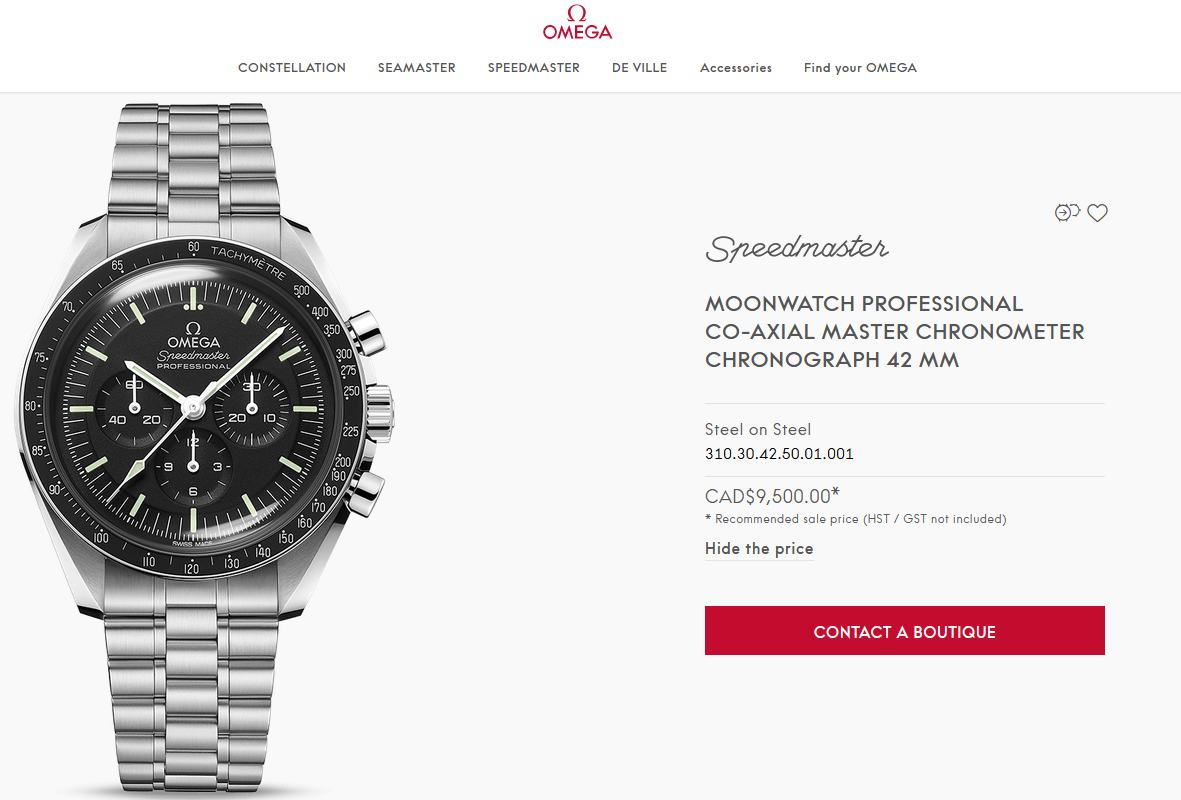Click the recommended sale price footnote

point(856,519)
